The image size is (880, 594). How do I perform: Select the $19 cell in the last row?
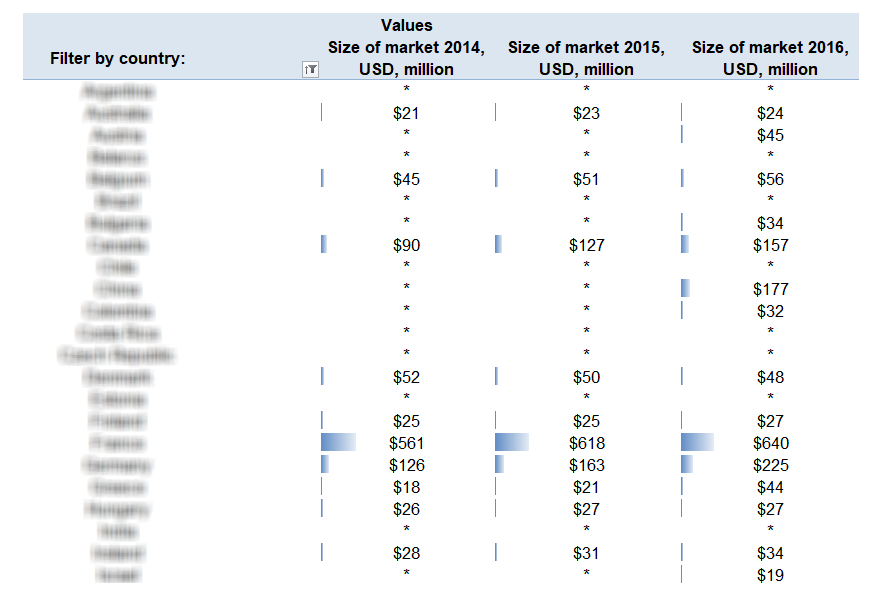tap(770, 575)
